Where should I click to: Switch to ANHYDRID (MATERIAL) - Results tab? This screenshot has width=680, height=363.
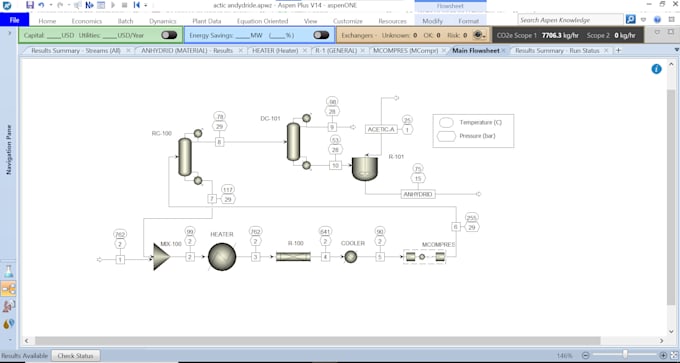[187, 51]
